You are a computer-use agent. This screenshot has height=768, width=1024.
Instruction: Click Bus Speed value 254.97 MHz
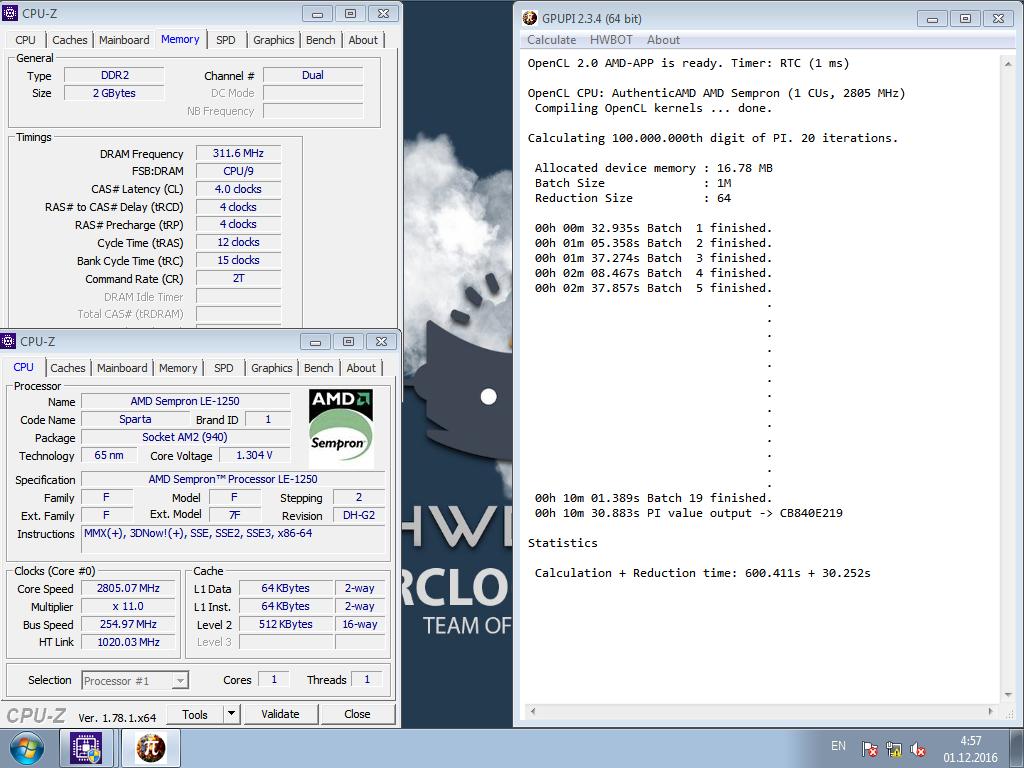(x=129, y=624)
